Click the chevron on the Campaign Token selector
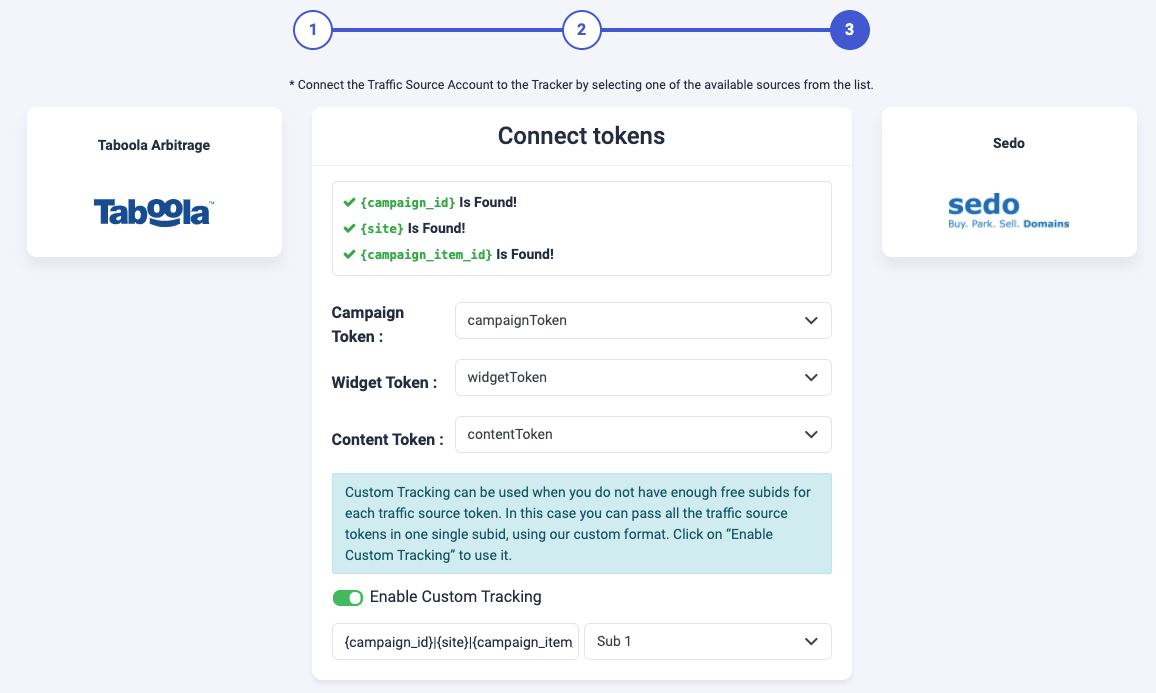This screenshot has height=693, width=1156. pyautogui.click(x=812, y=320)
